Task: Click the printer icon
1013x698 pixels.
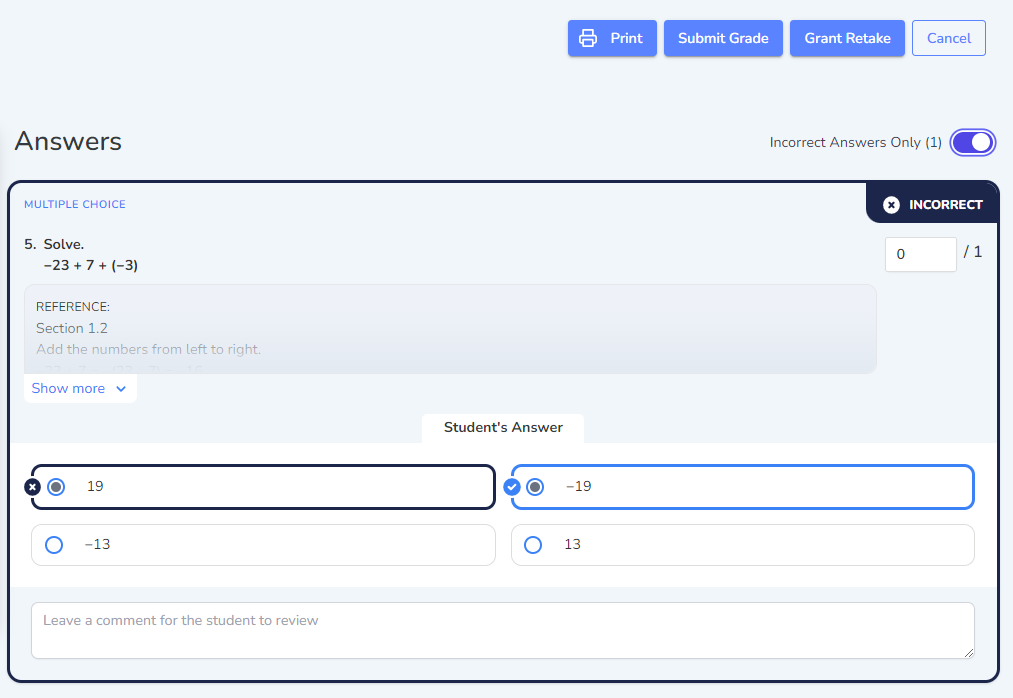Action: pos(588,38)
